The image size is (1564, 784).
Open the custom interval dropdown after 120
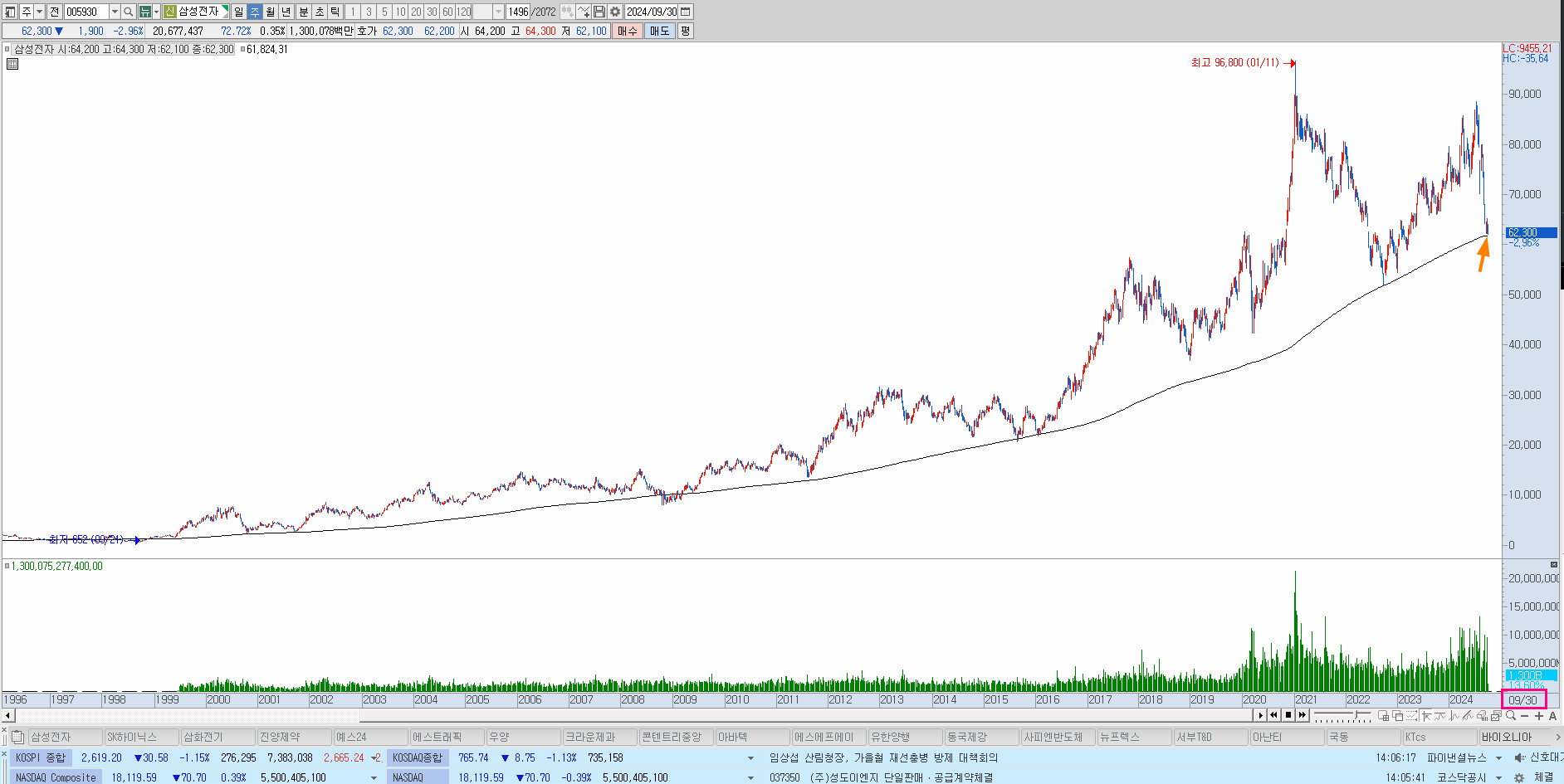pos(499,12)
